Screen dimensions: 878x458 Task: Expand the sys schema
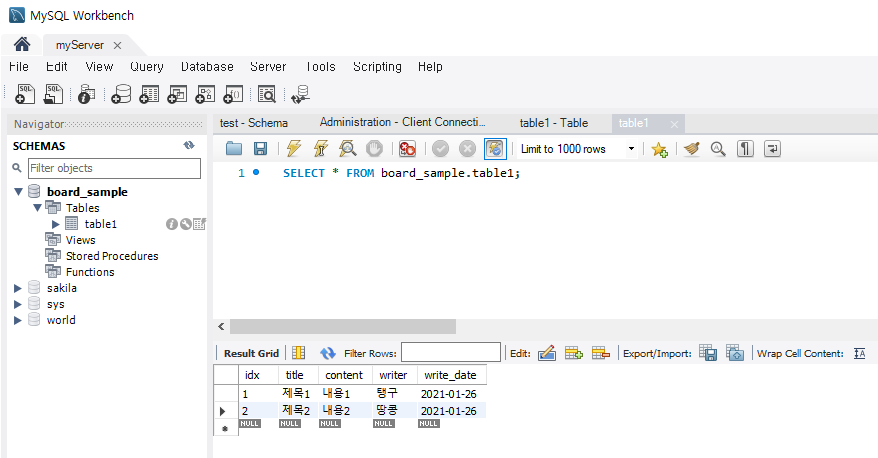17,304
